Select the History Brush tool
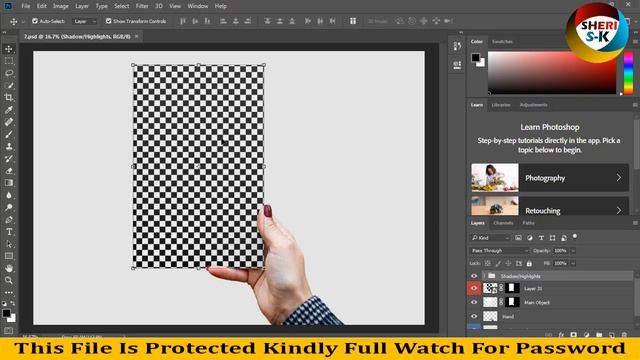This screenshot has width=640, height=360. (9, 159)
